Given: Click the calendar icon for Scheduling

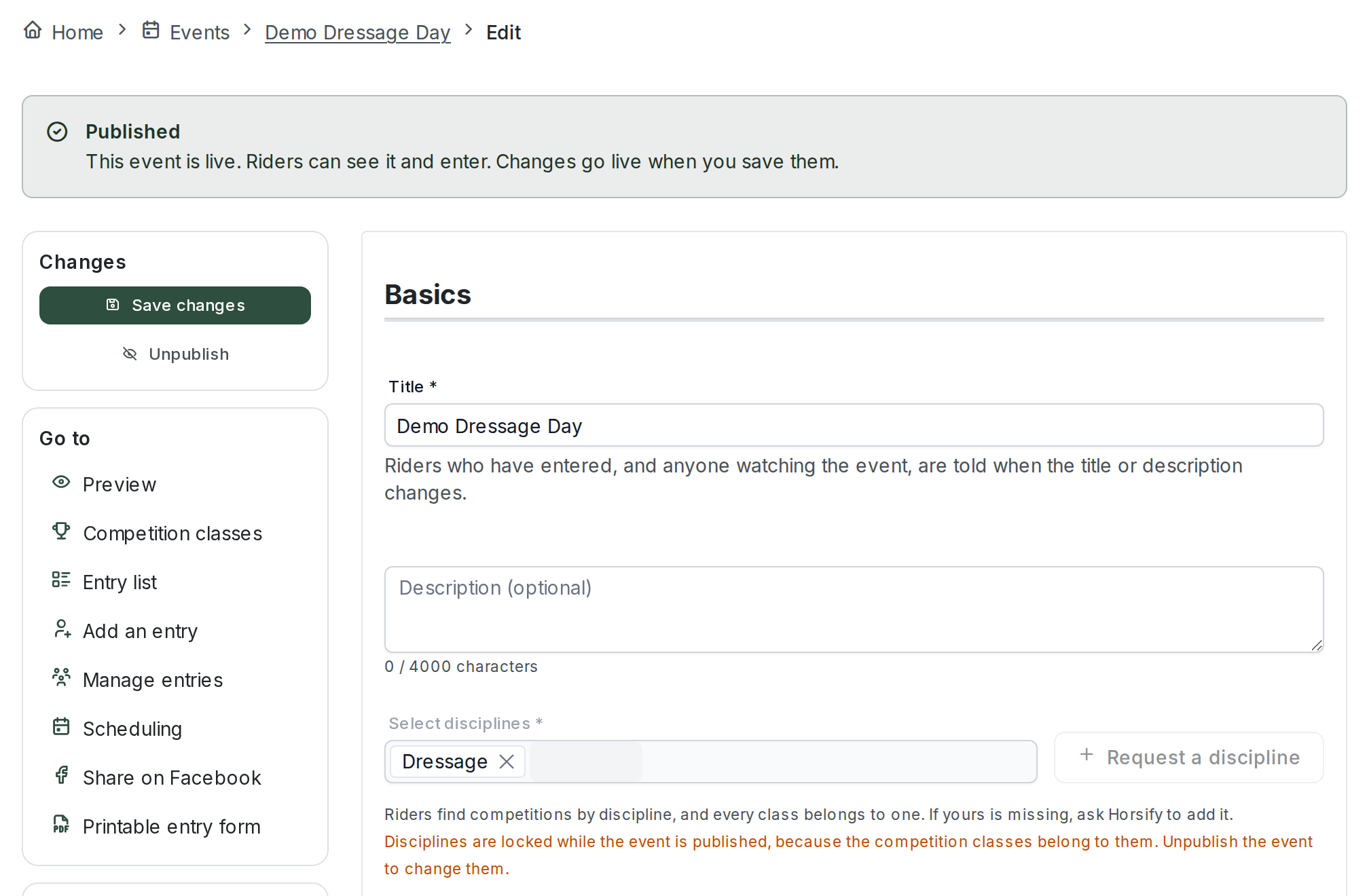Looking at the screenshot, I should point(61,727).
